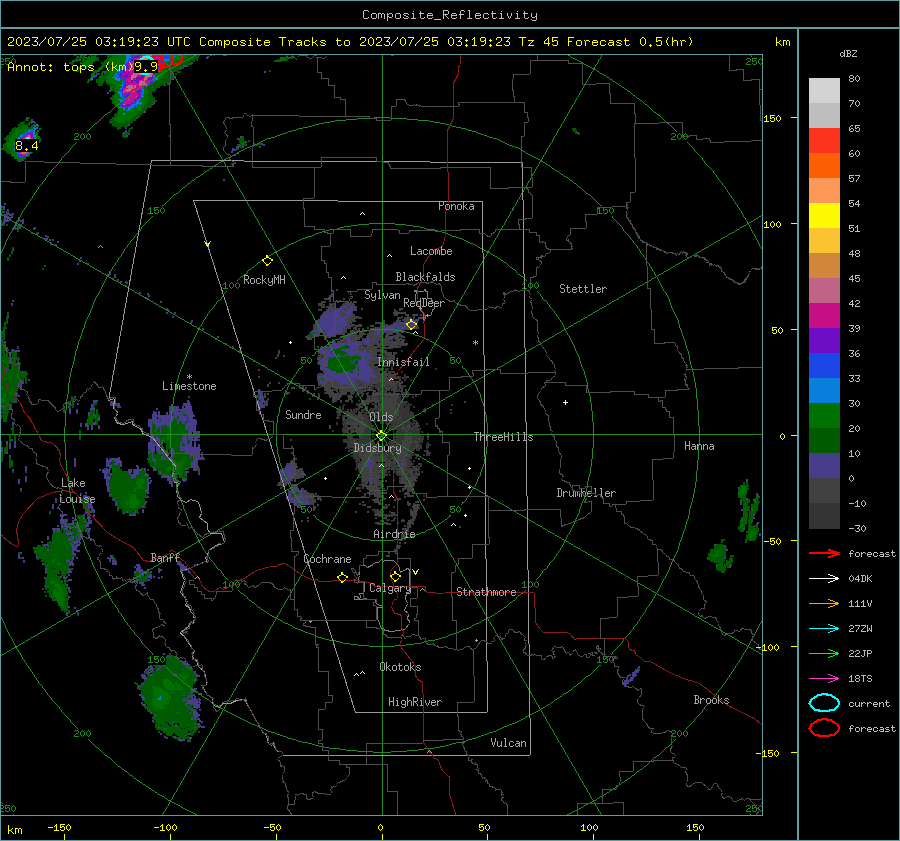Click the Okotoks town label
This screenshot has width=900, height=841.
point(400,667)
